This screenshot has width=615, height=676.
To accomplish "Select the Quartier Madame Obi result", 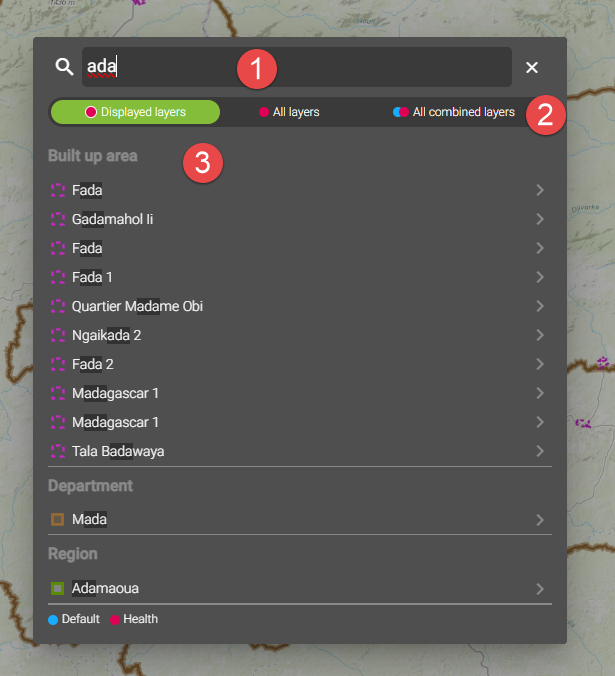I will point(300,306).
